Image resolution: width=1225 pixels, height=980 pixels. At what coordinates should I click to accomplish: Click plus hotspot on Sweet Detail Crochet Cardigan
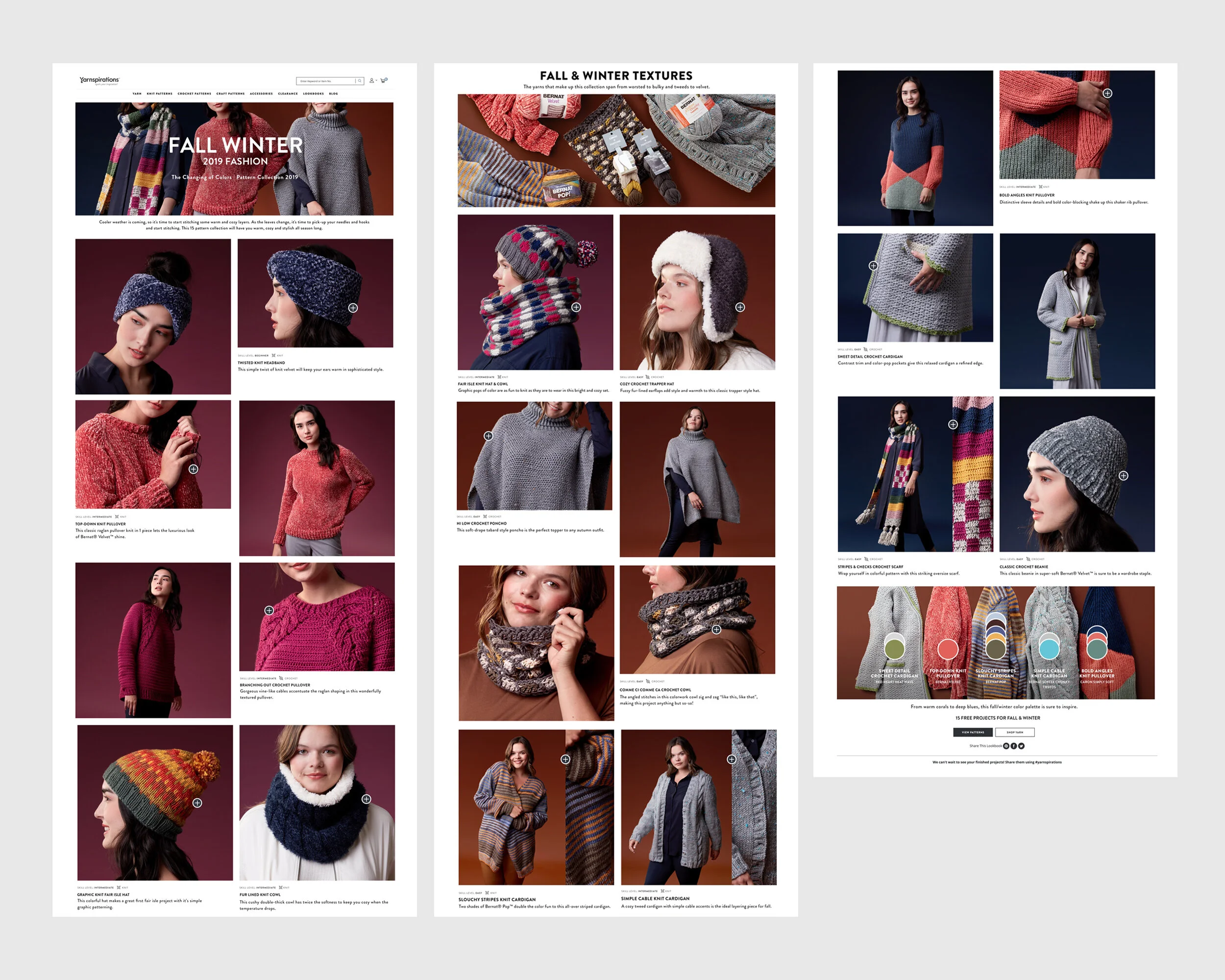873,265
